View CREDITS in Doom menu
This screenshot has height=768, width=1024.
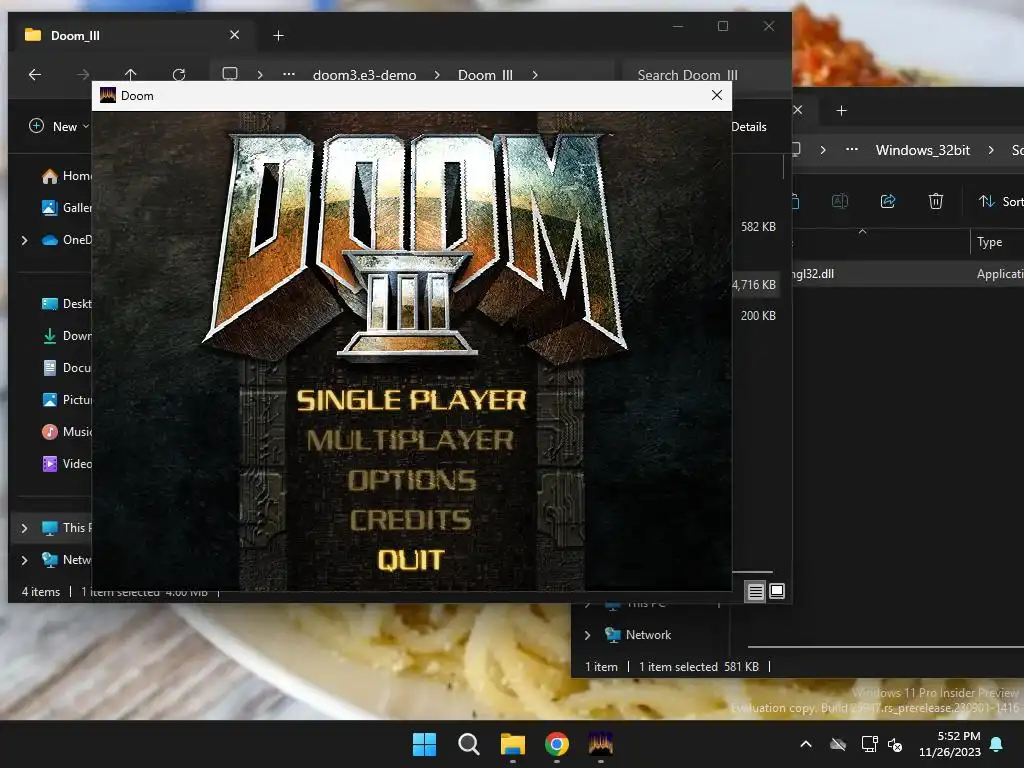coord(411,520)
